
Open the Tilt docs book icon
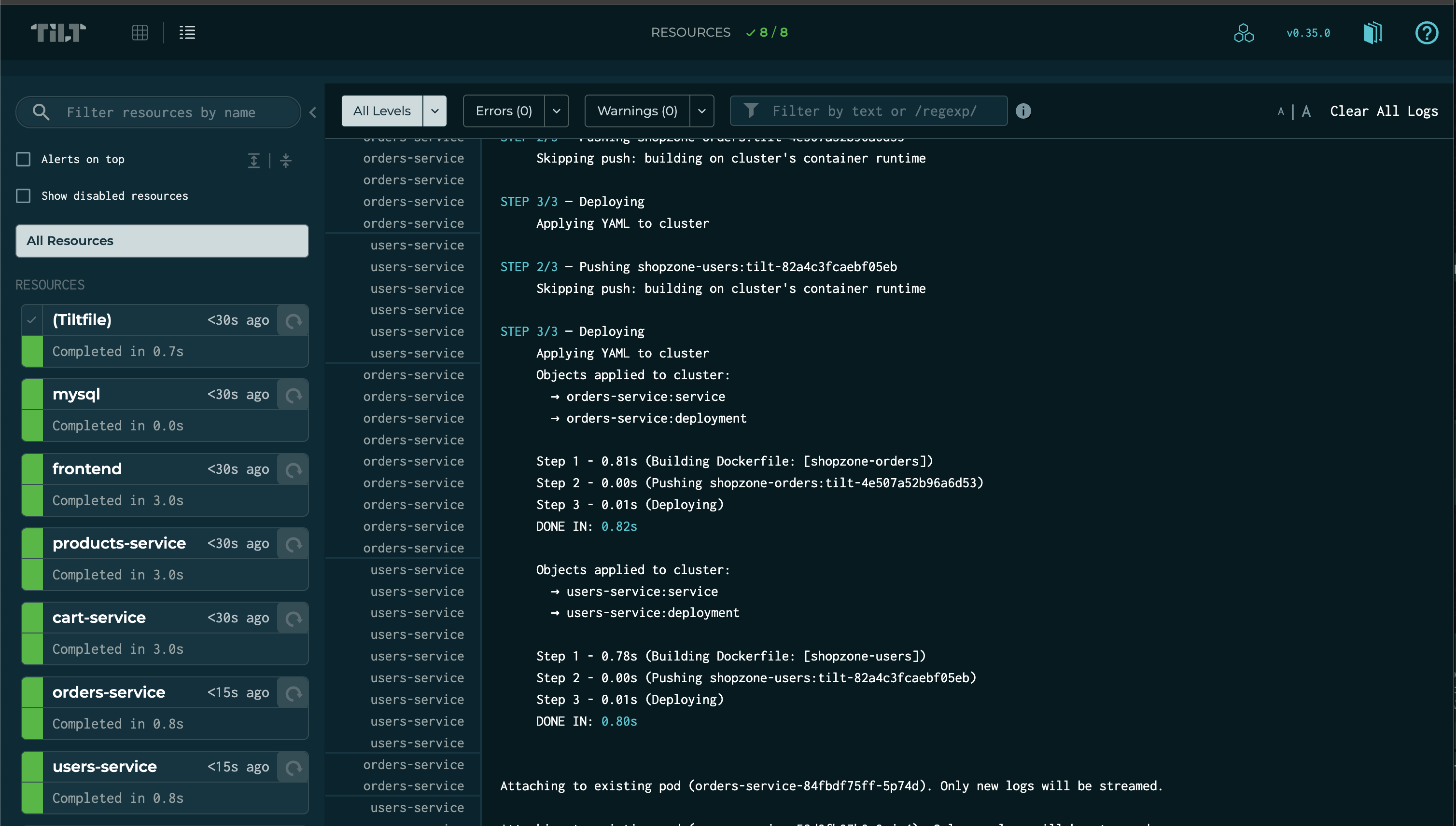pos(1372,32)
